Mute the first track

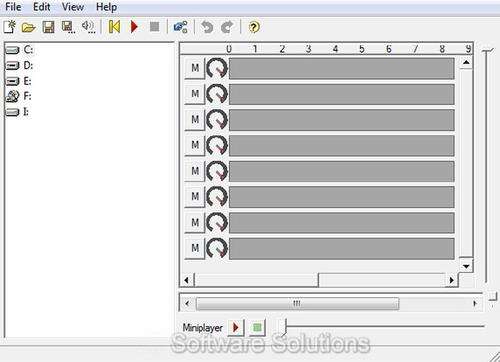click(x=195, y=68)
